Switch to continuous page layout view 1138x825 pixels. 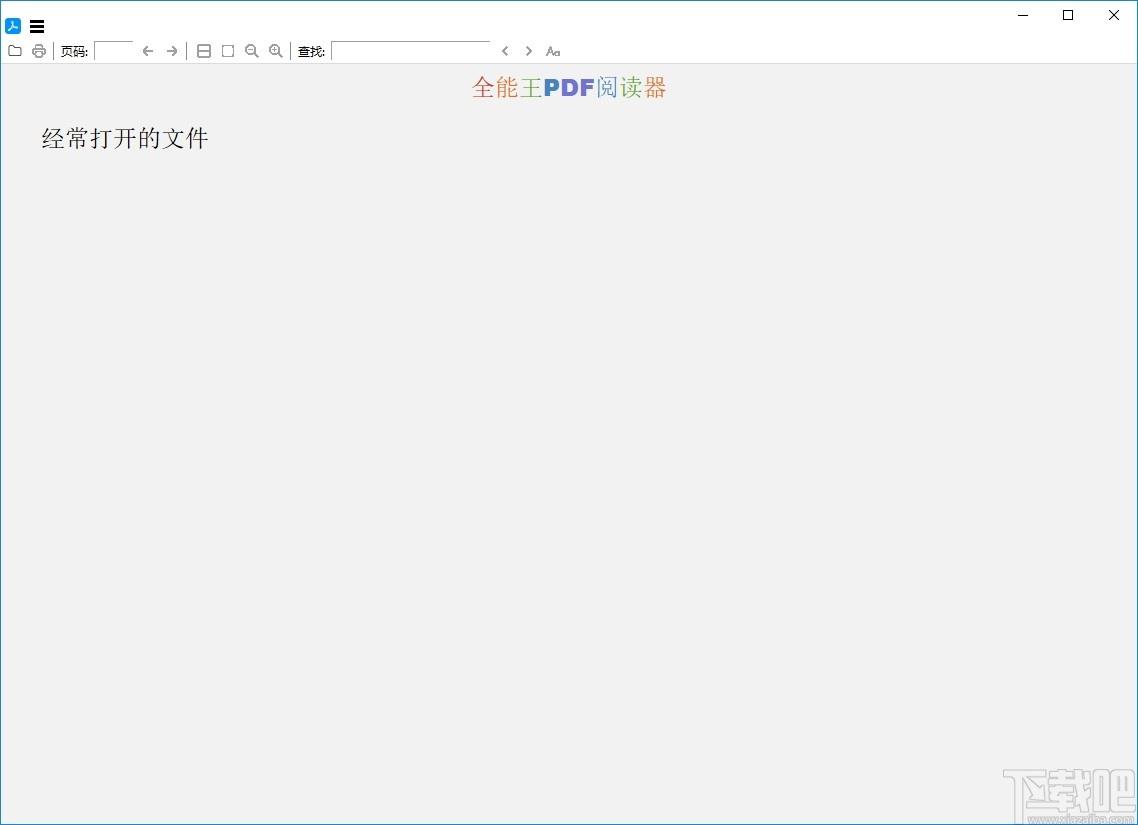(204, 51)
